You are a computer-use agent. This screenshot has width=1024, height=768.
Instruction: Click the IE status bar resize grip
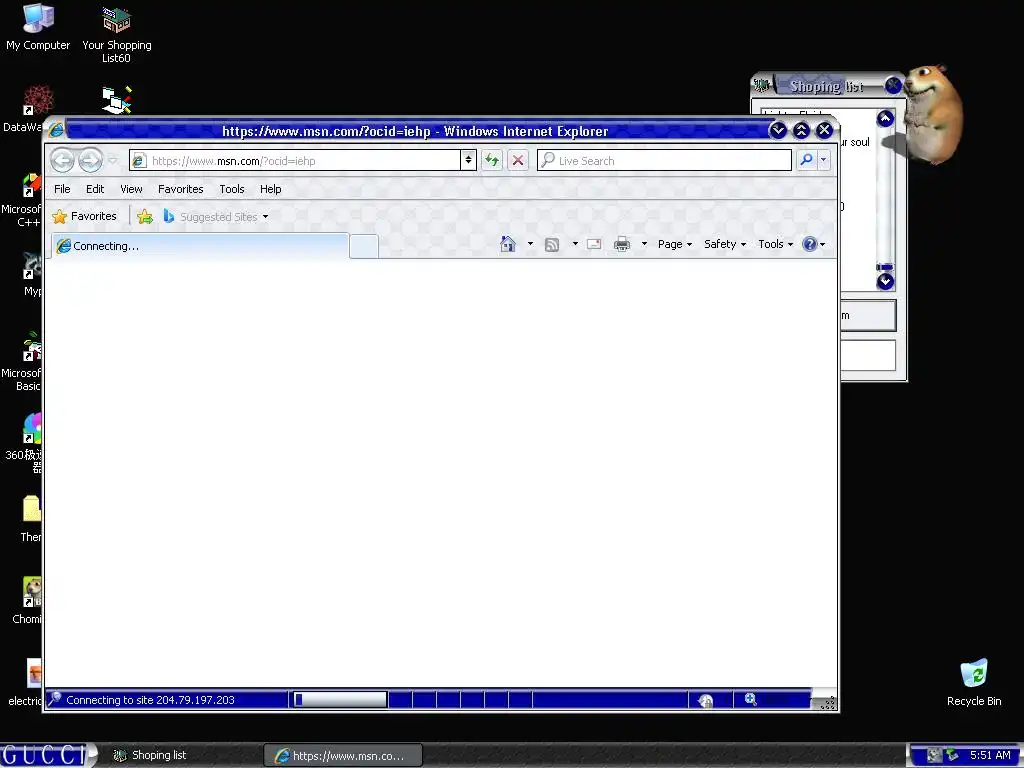pos(827,702)
